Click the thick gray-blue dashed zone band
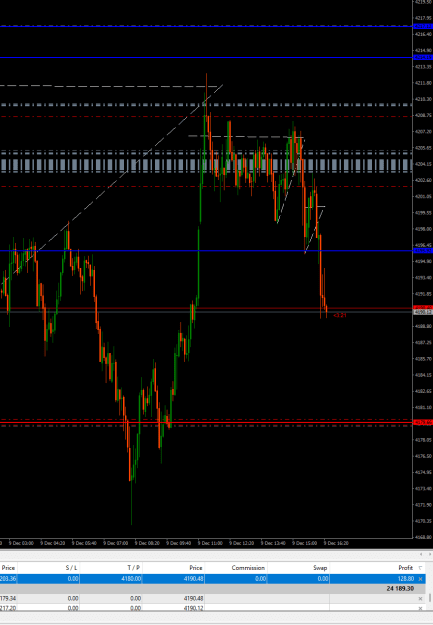Viewport: 433px width, 625px height. click(x=206, y=165)
